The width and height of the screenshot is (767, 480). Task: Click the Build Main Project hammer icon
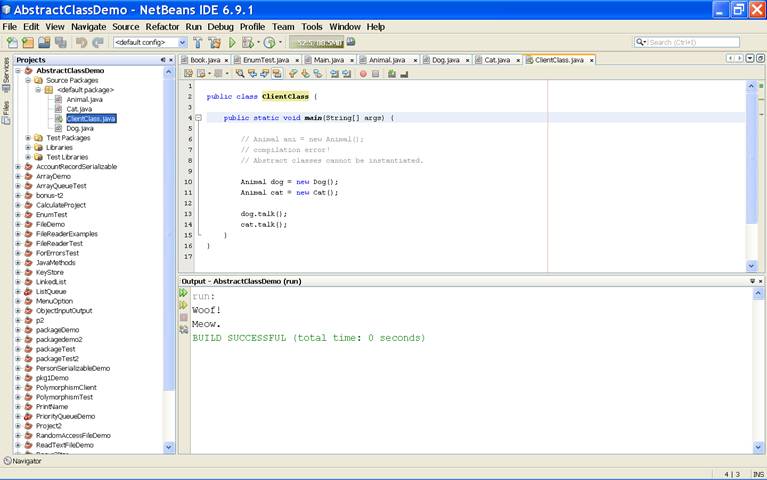click(x=198, y=43)
